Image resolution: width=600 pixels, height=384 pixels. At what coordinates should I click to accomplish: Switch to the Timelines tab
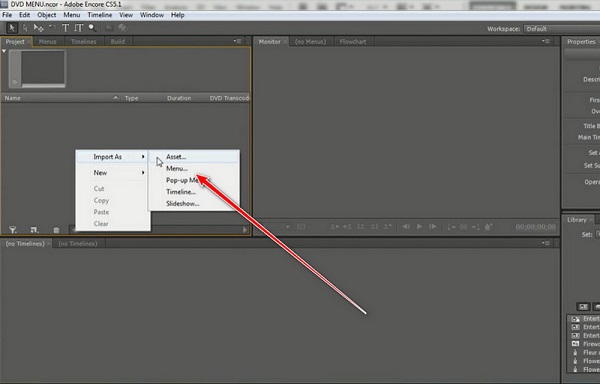tap(83, 42)
